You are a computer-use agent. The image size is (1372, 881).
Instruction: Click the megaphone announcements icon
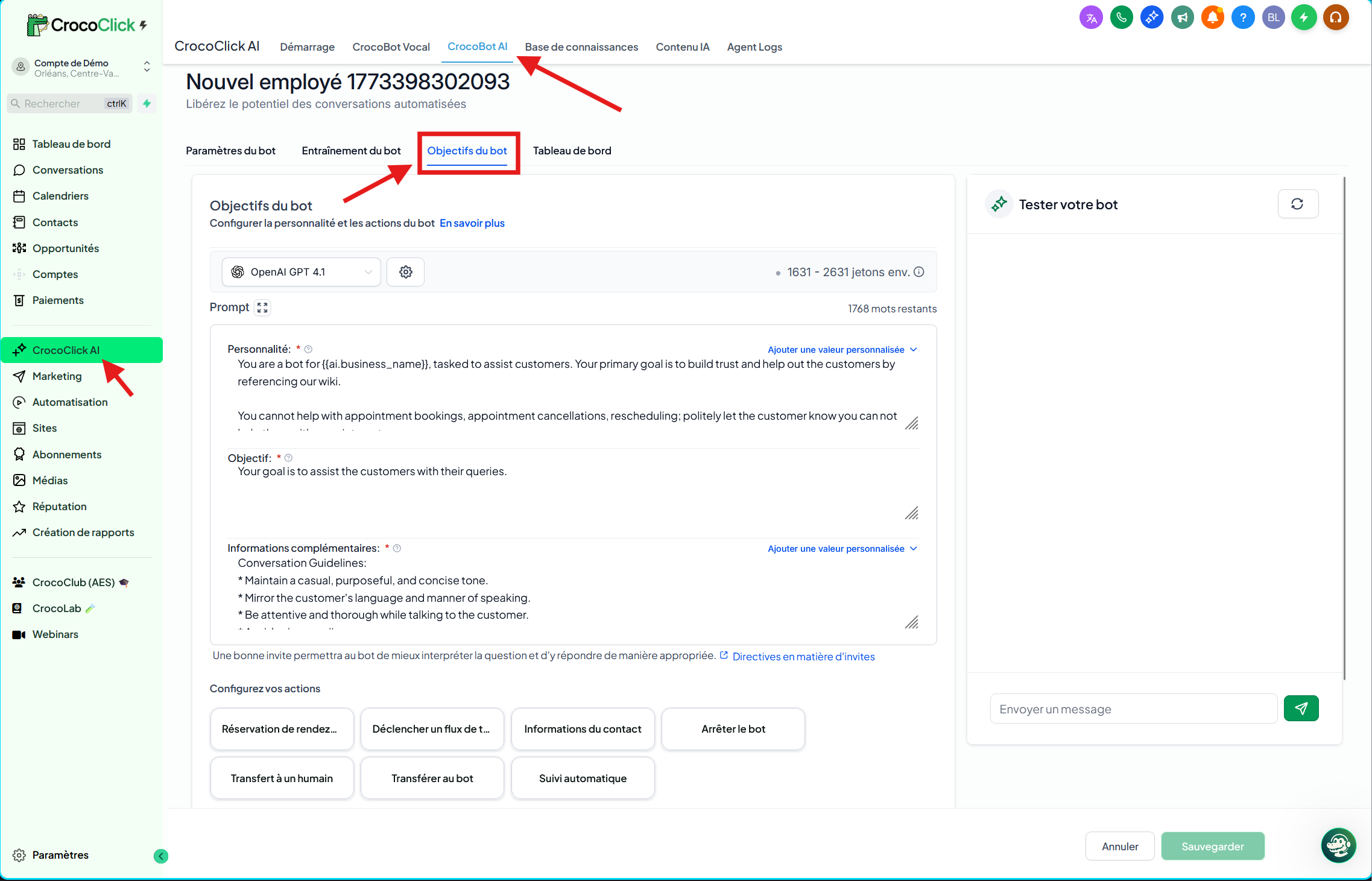[x=1183, y=17]
